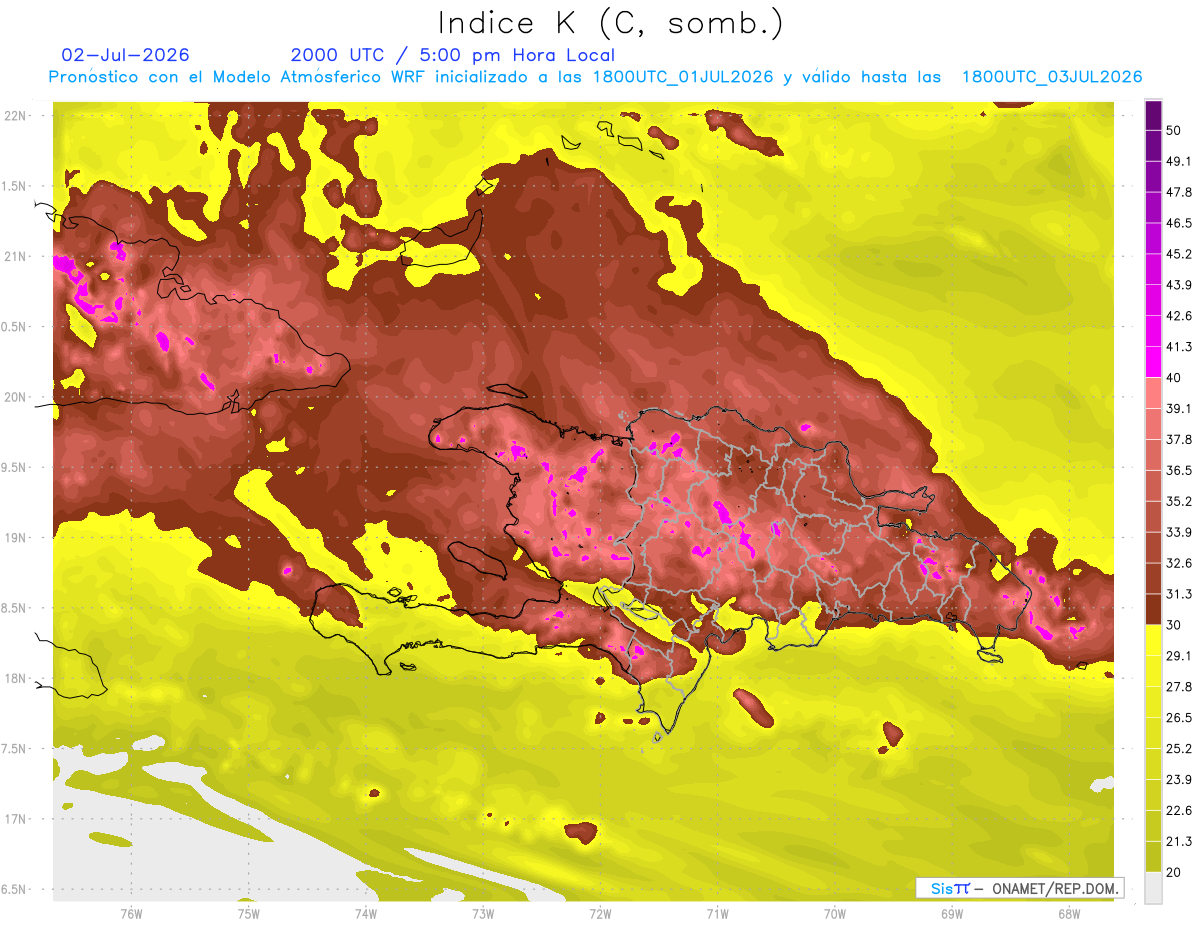
Task: Click the latitude label '17N'
Action: coord(16,819)
